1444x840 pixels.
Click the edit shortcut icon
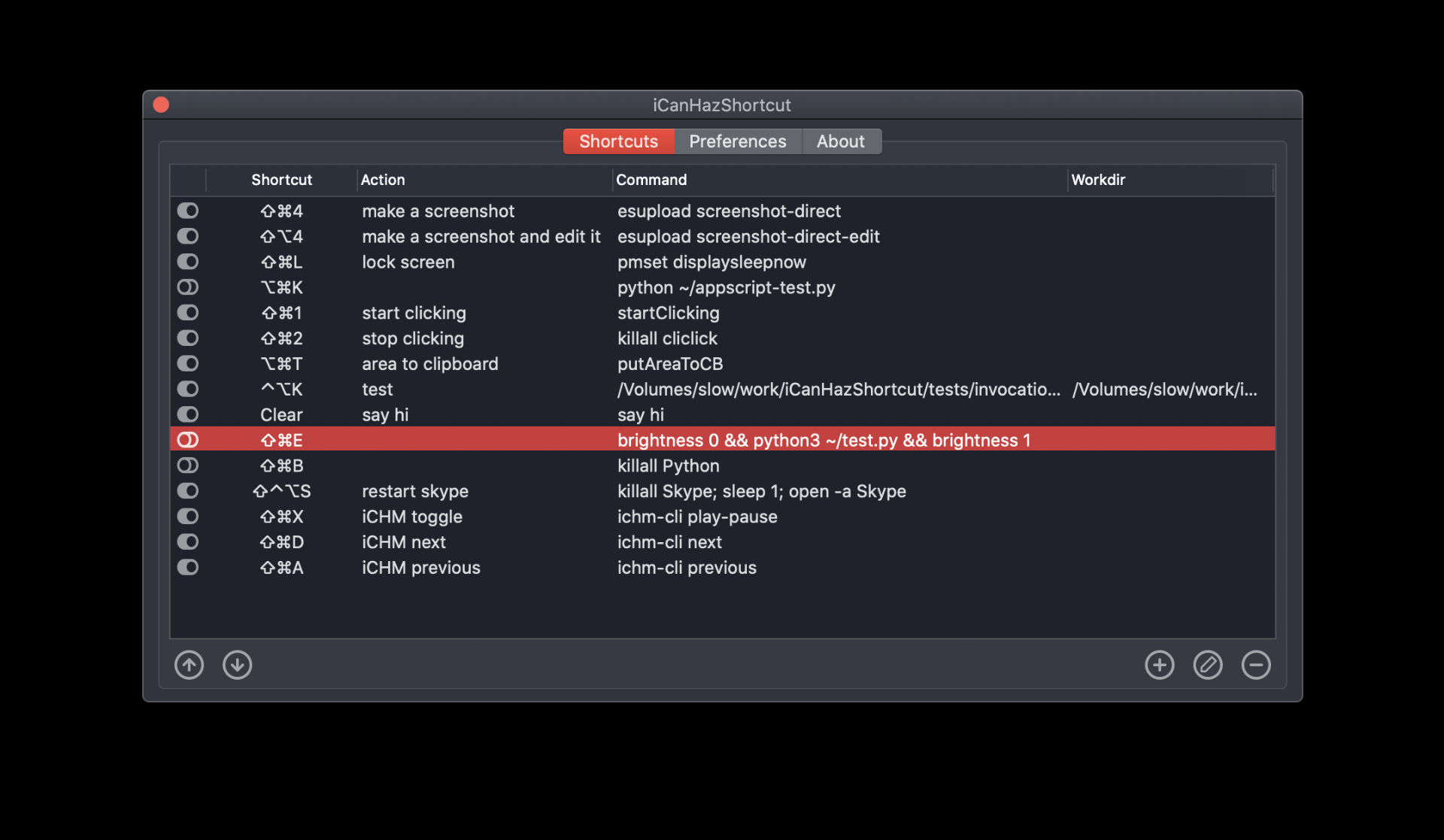pos(1208,663)
